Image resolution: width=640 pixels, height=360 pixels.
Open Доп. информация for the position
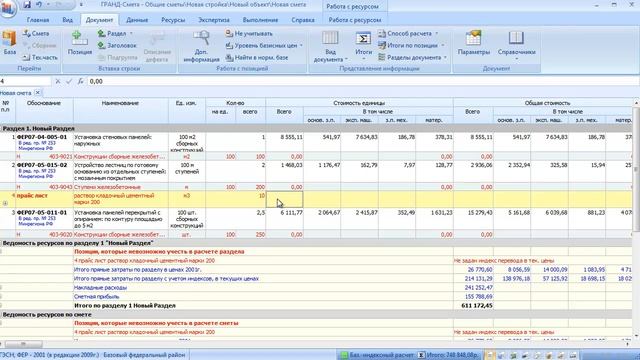tap(201, 46)
